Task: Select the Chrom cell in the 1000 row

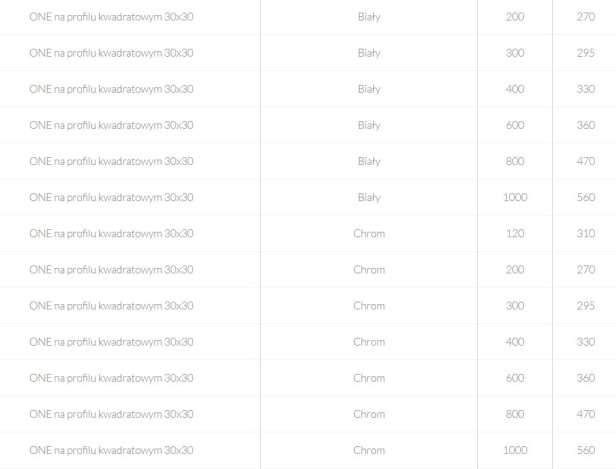Action: click(369, 450)
